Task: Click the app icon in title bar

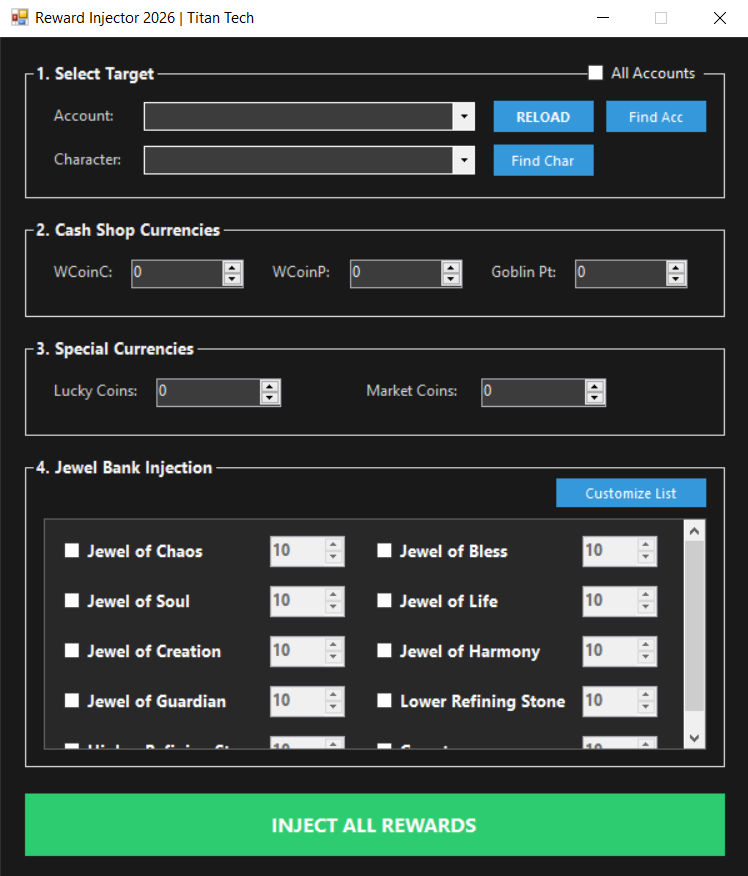Action: tap(19, 18)
